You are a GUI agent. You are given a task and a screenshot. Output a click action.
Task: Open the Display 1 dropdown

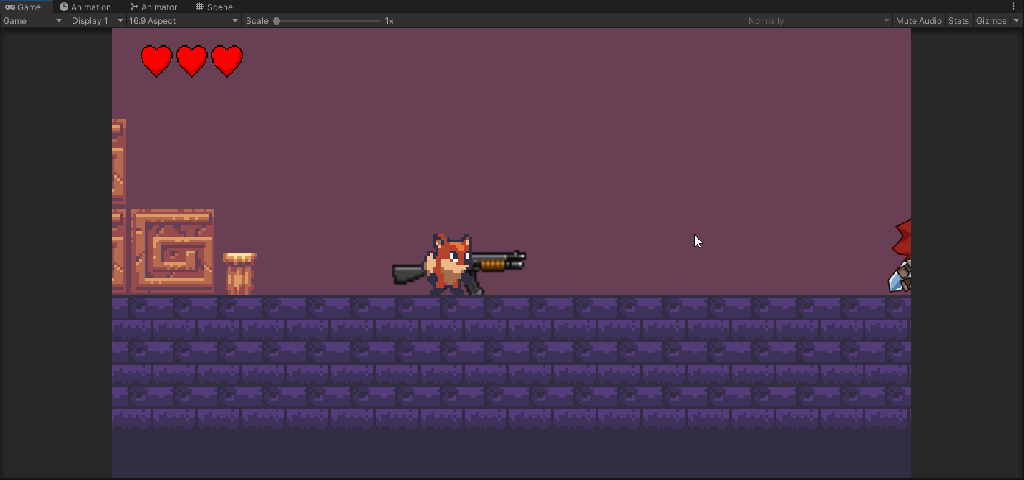pyautogui.click(x=96, y=21)
